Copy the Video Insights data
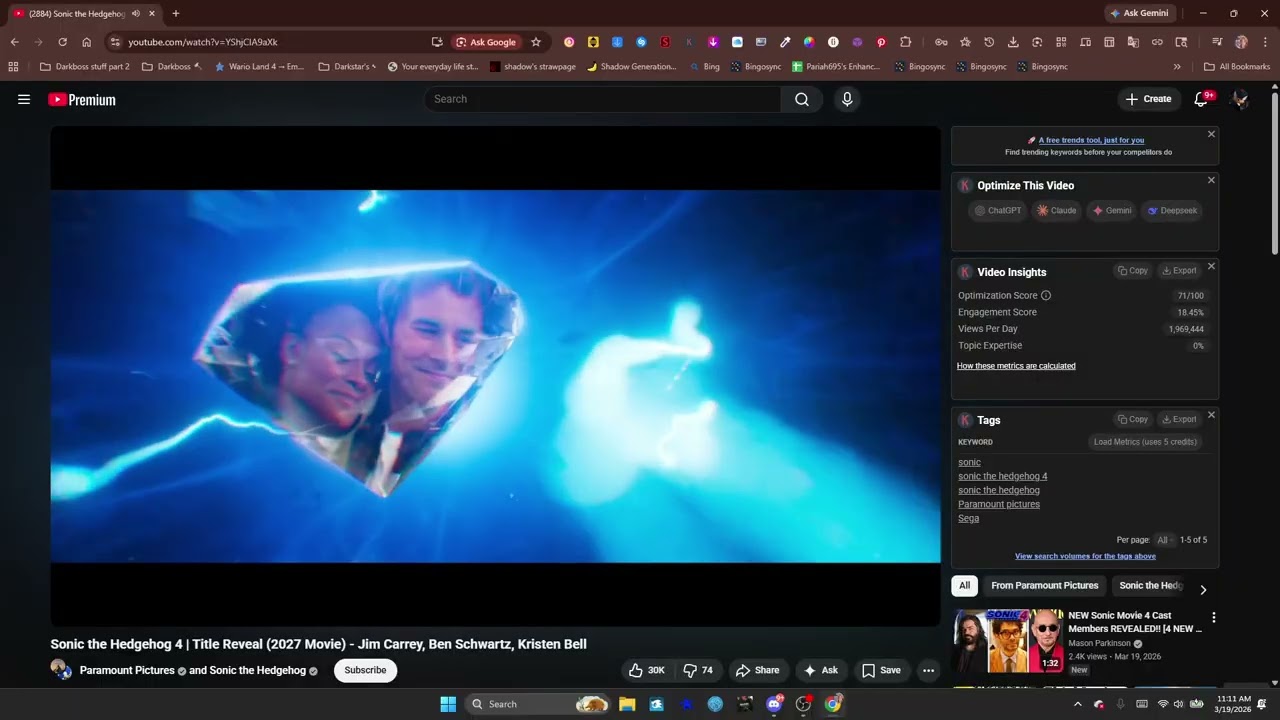 tap(1133, 271)
